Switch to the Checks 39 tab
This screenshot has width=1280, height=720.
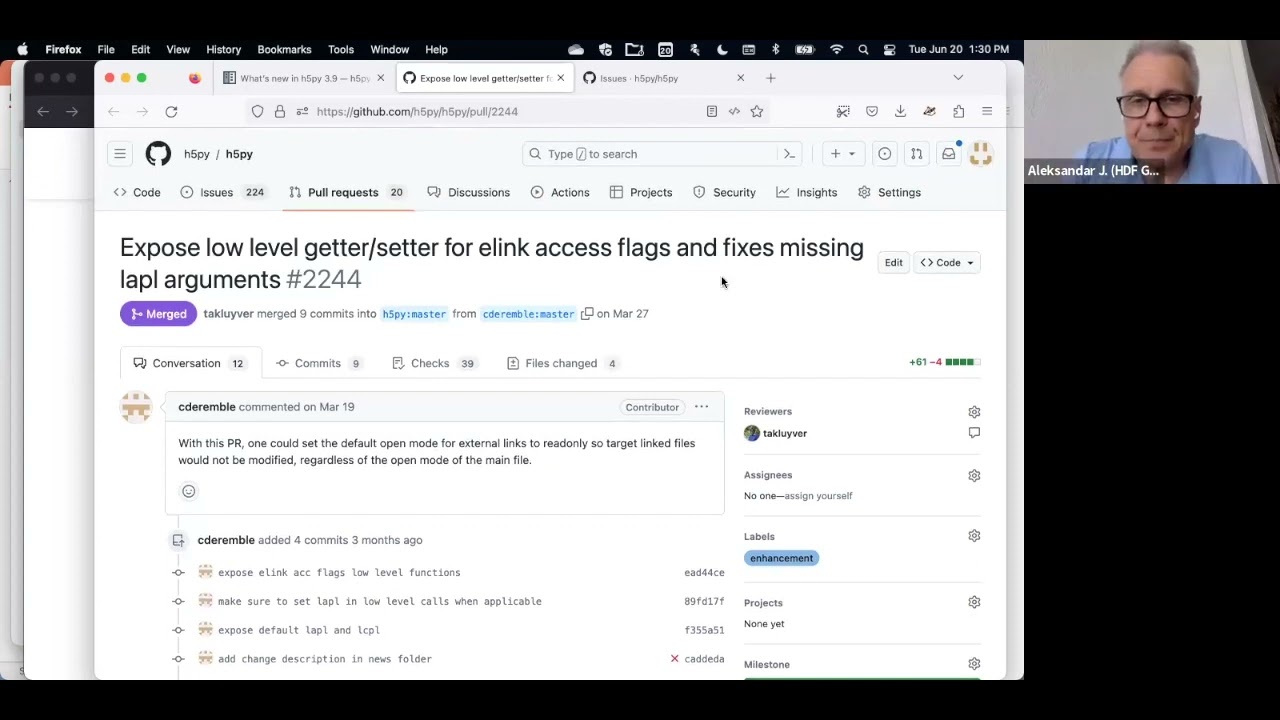(433, 363)
